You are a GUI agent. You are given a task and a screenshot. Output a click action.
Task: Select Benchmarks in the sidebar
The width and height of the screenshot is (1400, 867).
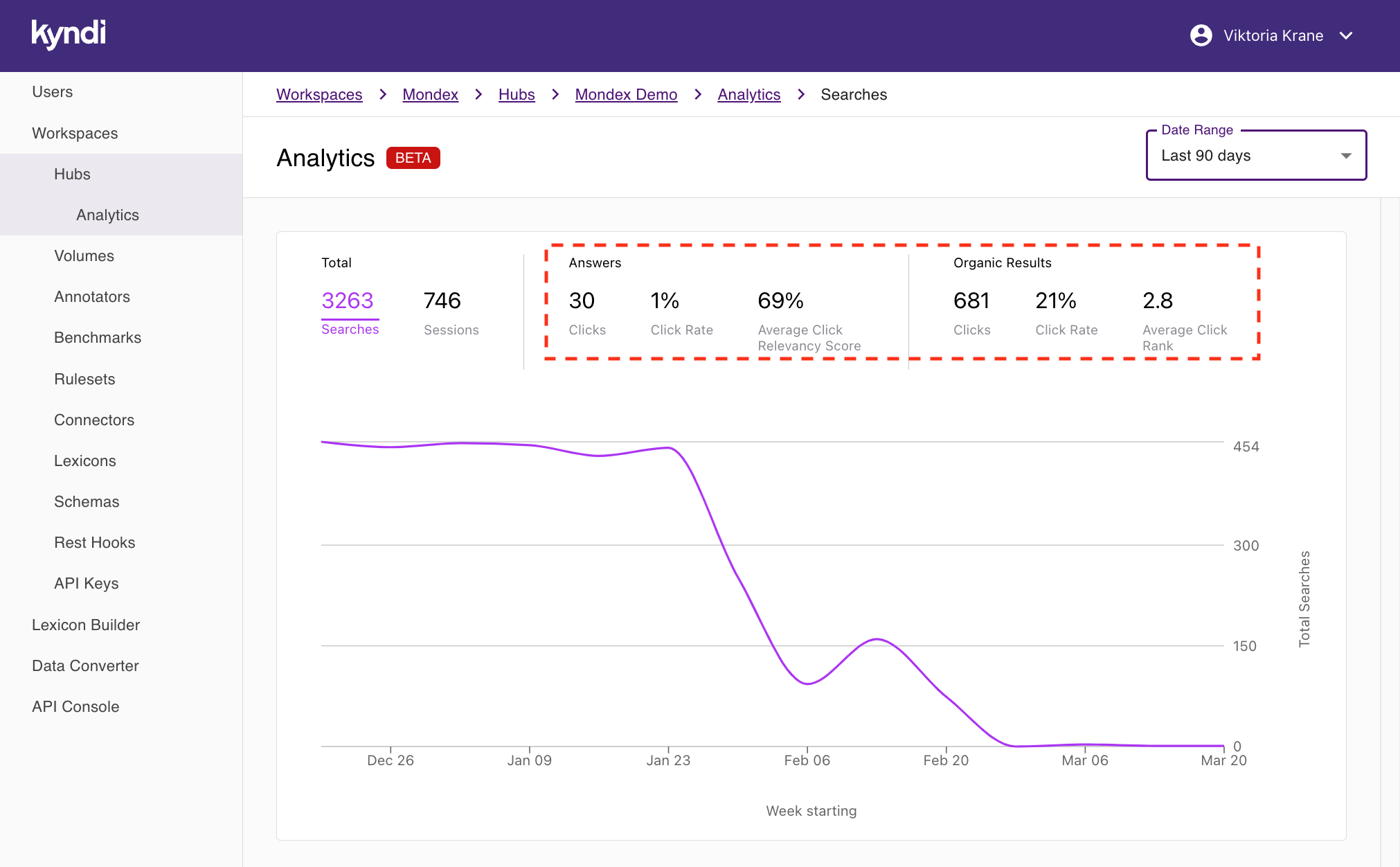coord(98,337)
